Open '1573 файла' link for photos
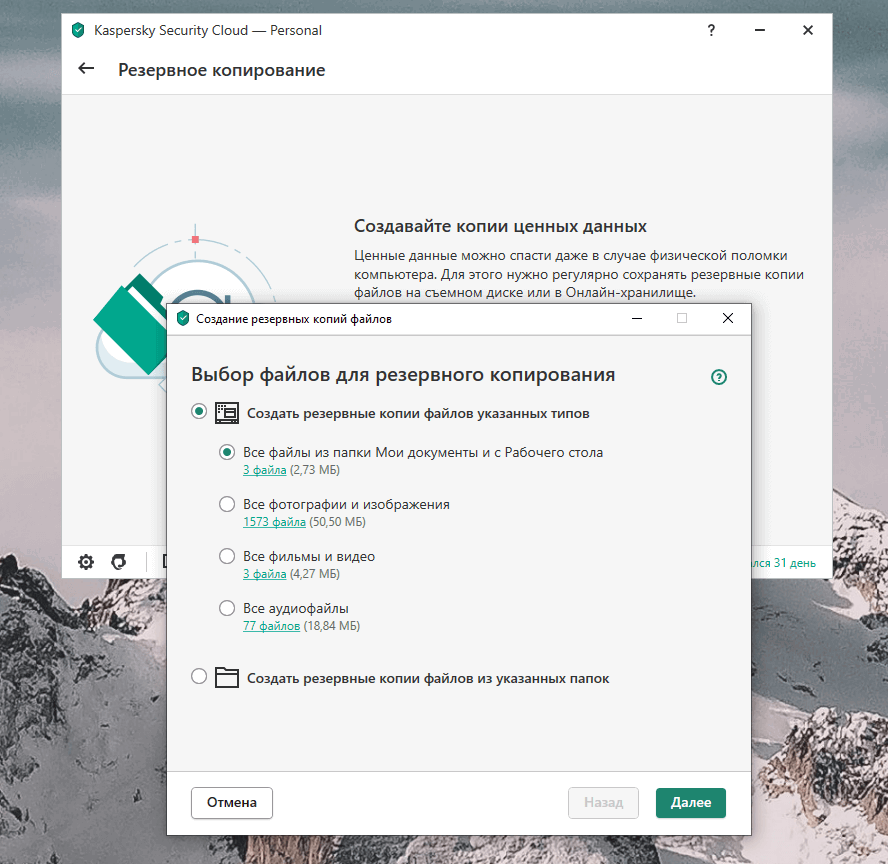Screen dimensions: 888x864 click(274, 522)
